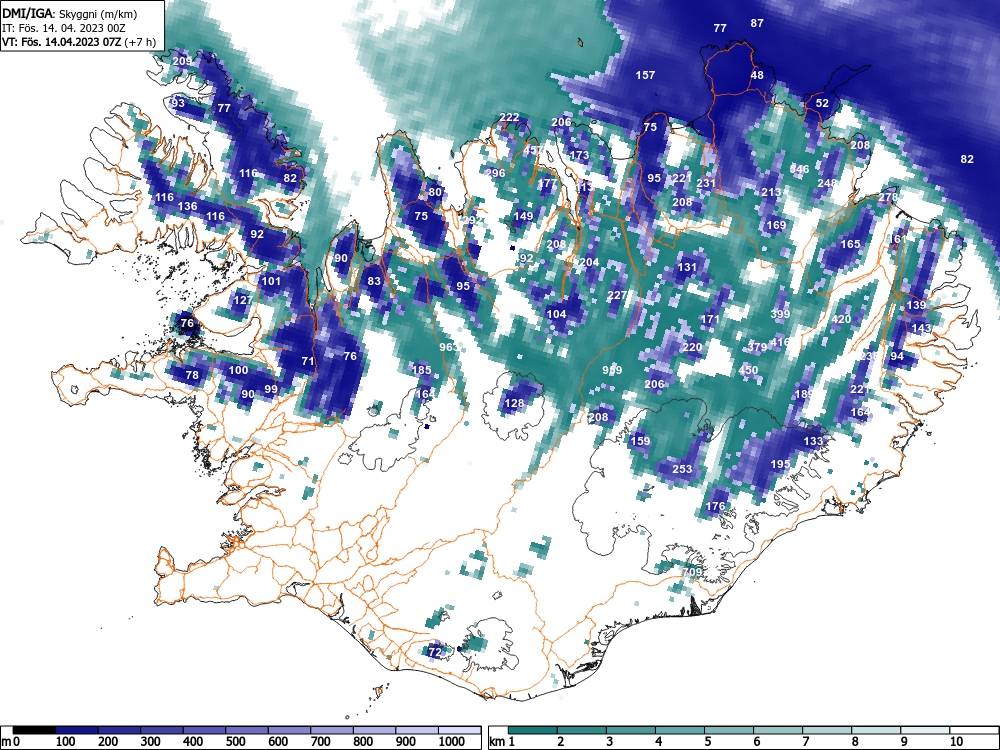Click the legend label '1000' on m scale
Screen dimensions: 1000x750
click(452, 742)
